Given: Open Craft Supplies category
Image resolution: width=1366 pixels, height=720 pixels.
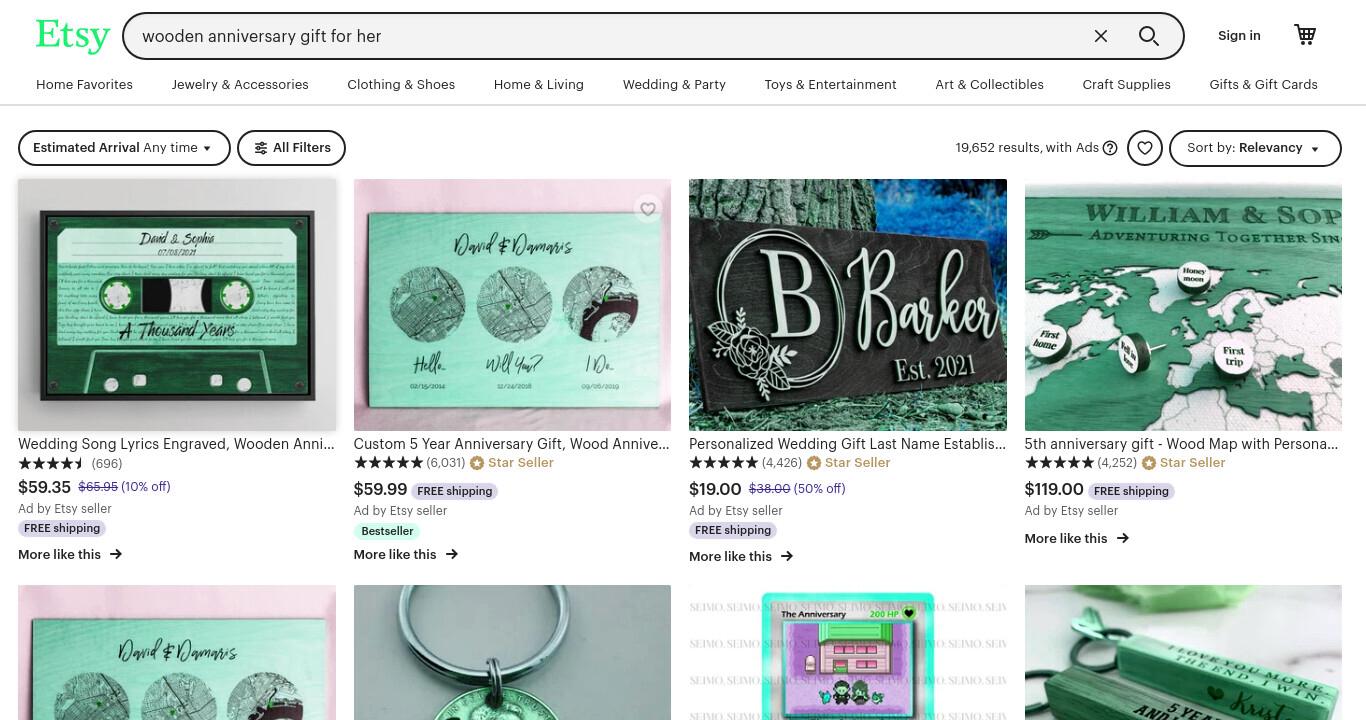Looking at the screenshot, I should coord(1126,85).
